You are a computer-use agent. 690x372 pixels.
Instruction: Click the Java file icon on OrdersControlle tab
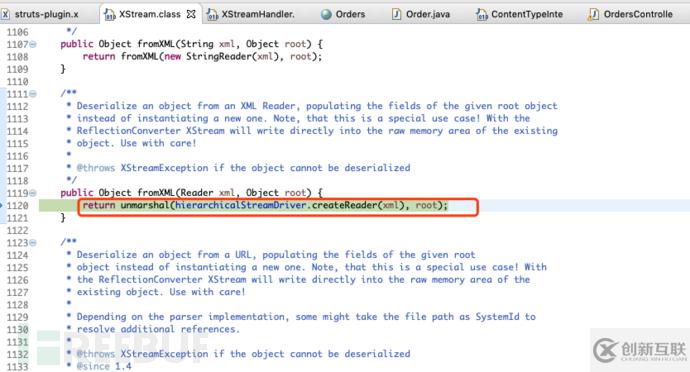pyautogui.click(x=593, y=15)
